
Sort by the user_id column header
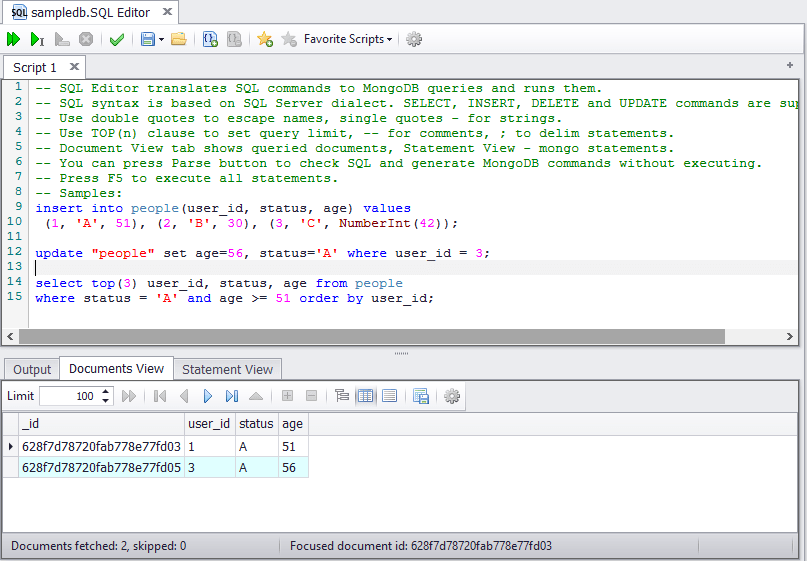click(x=209, y=424)
